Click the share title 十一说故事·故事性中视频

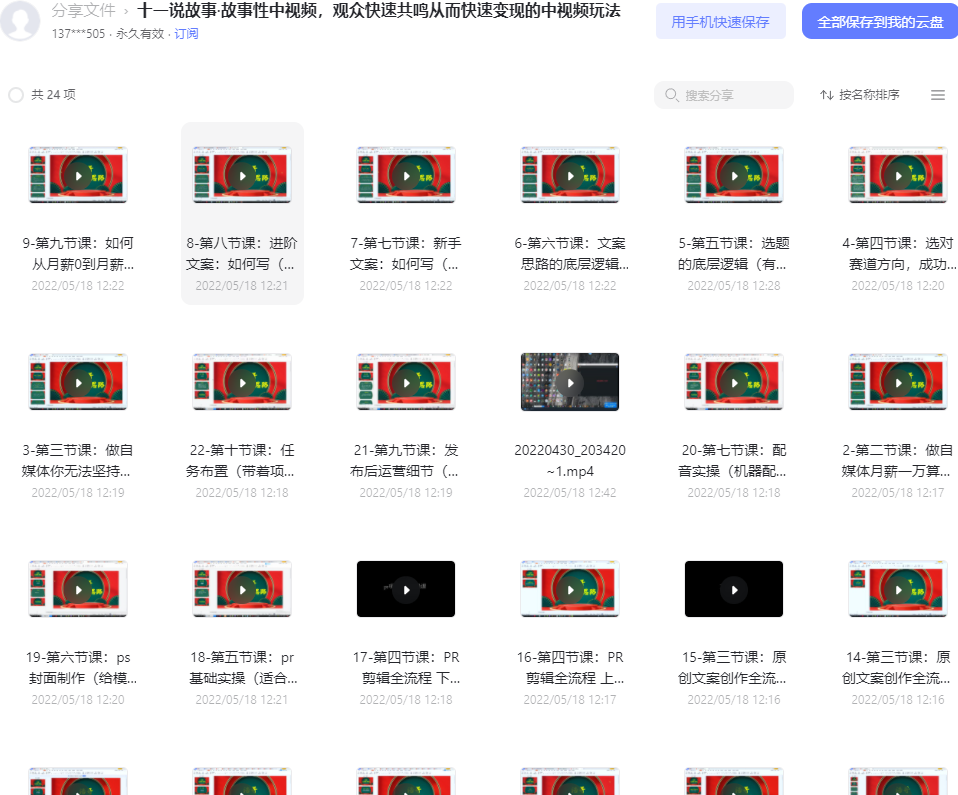(379, 10)
